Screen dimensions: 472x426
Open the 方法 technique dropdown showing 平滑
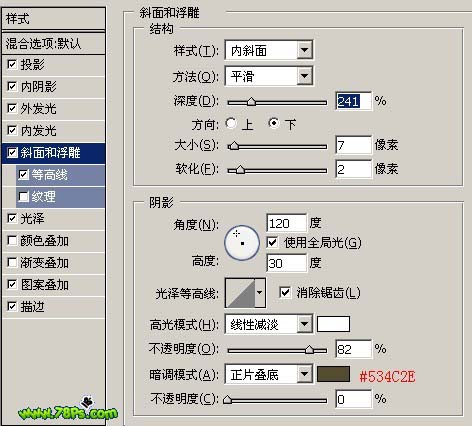269,76
